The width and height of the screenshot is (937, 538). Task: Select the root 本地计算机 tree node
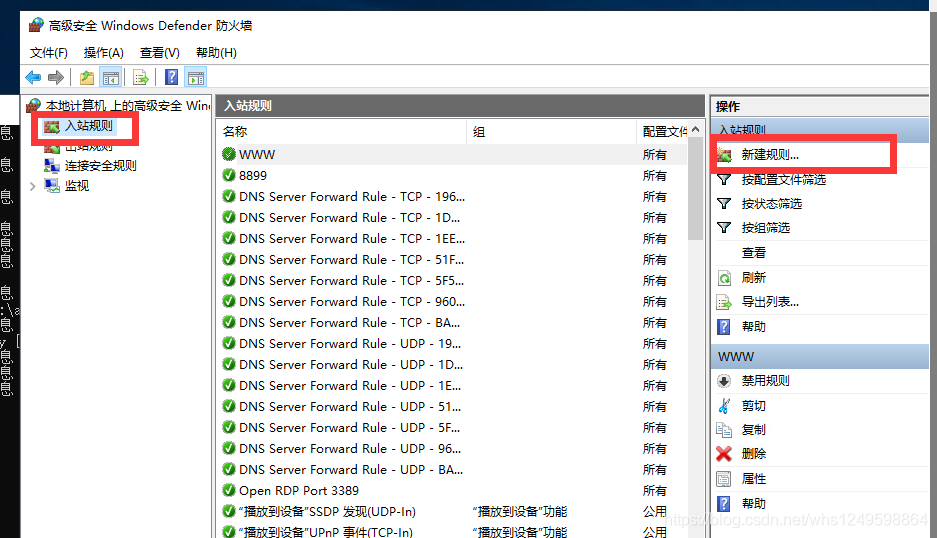coord(128,106)
